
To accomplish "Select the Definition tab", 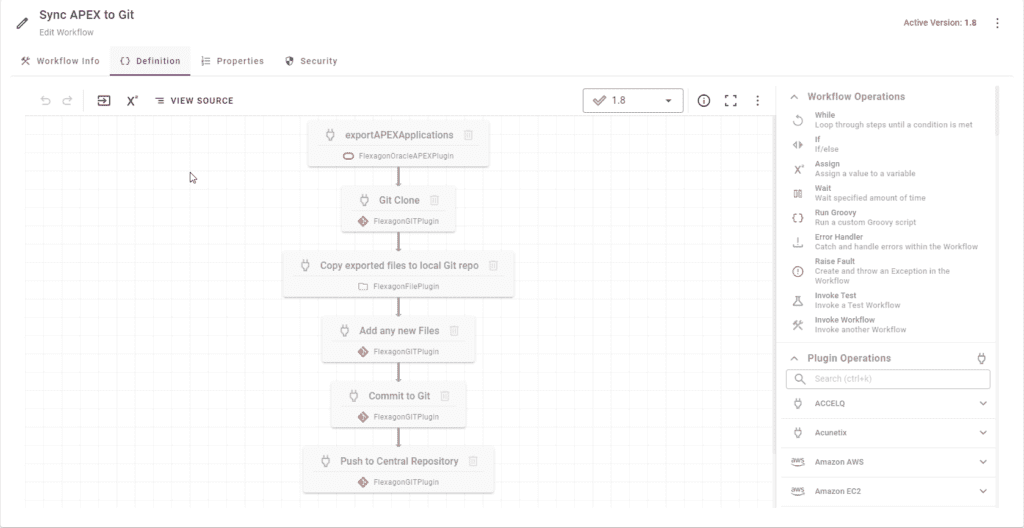I will 150,61.
